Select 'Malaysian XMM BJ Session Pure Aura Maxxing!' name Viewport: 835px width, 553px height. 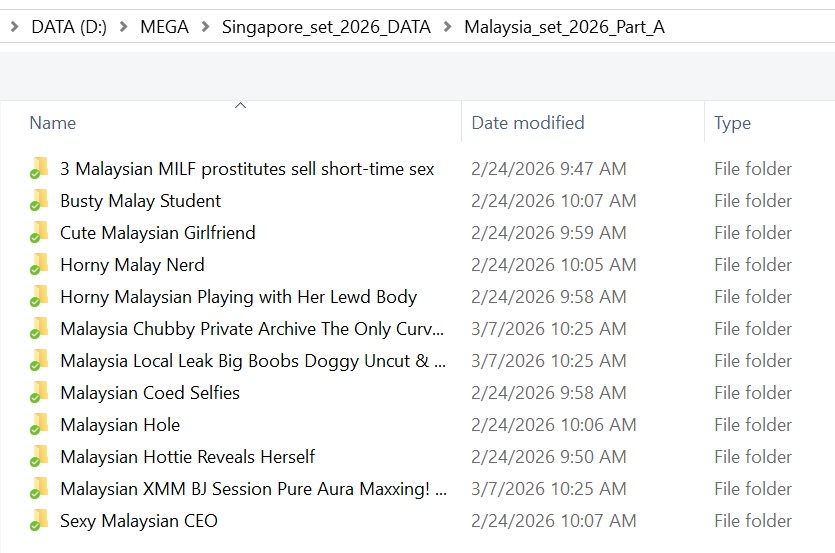point(253,489)
